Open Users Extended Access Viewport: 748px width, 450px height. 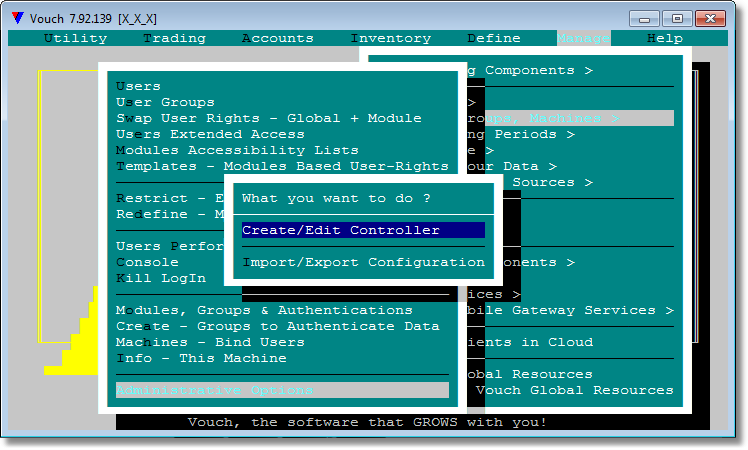(x=210, y=134)
